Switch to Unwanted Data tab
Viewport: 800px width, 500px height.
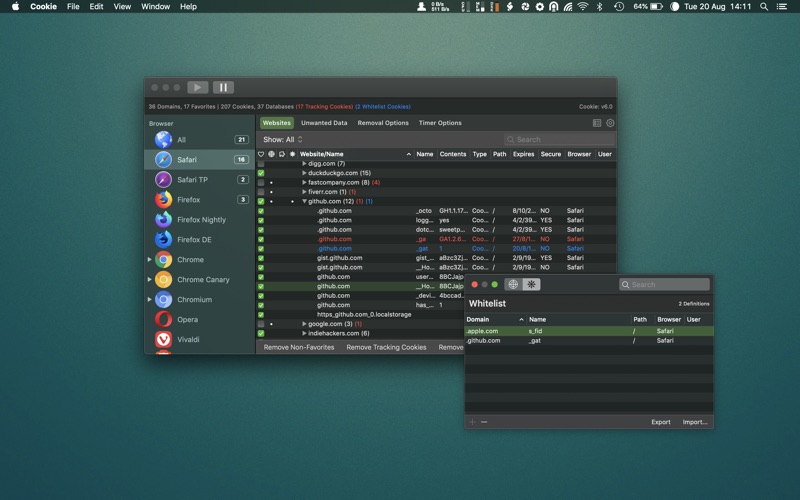pos(324,123)
